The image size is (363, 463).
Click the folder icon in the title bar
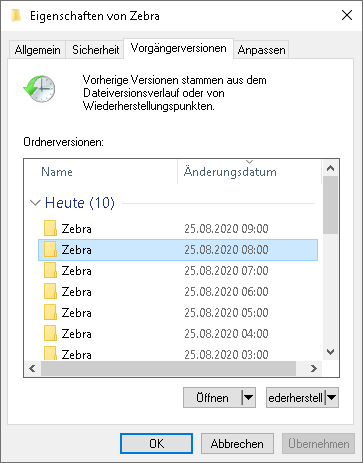(15, 16)
